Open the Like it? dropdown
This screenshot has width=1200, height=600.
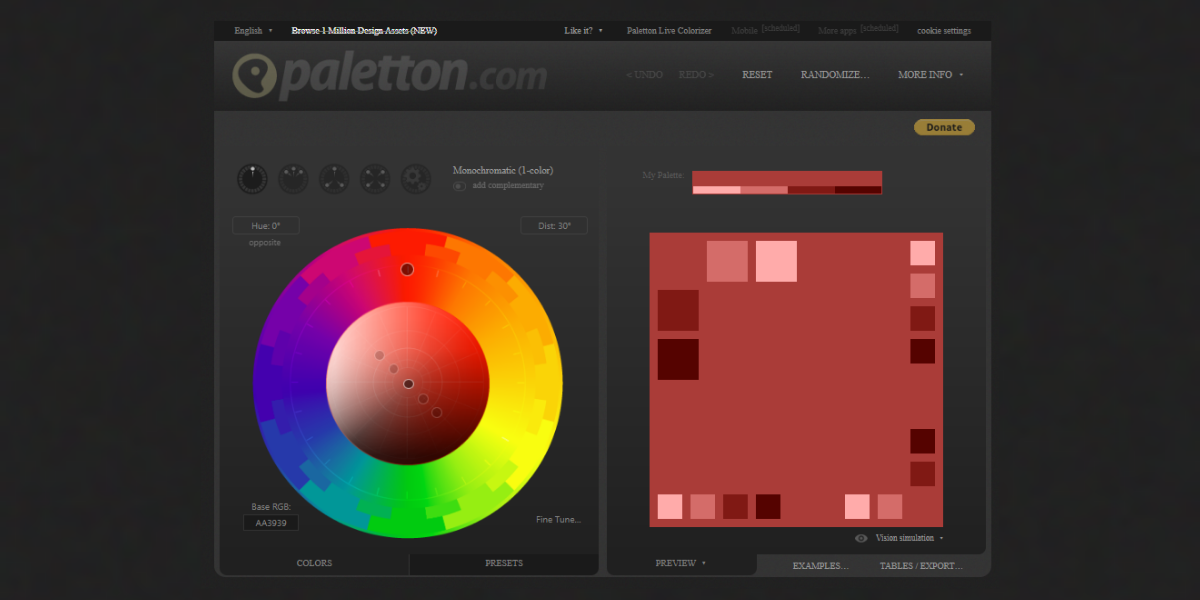pos(583,31)
